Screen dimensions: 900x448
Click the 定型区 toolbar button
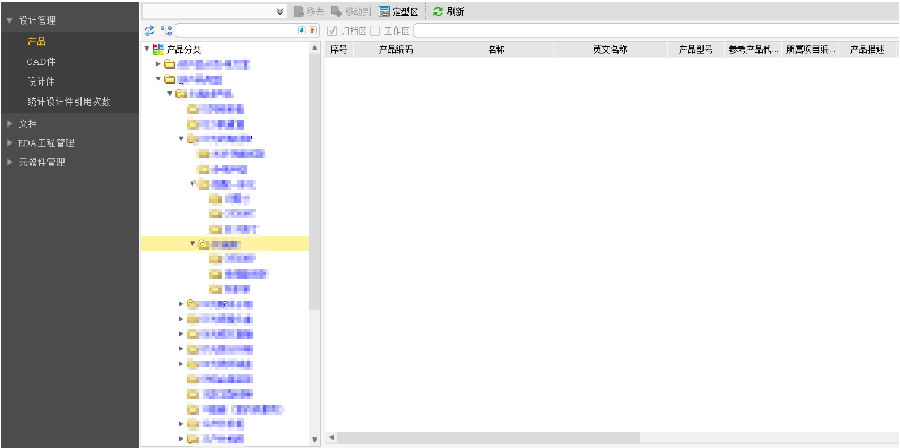tap(398, 11)
